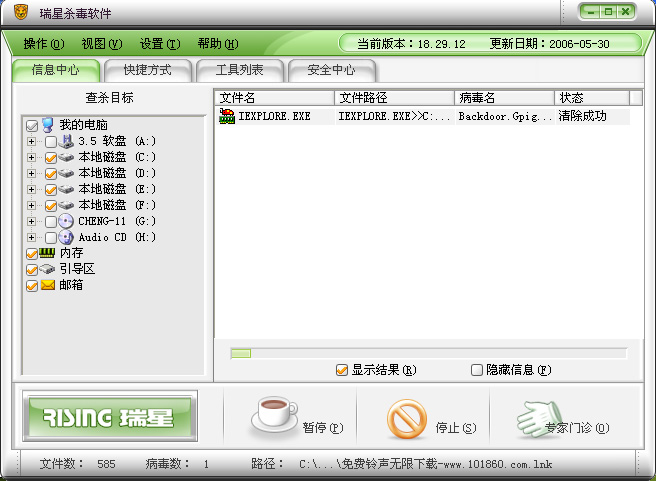
Task: Switch to the 信息中心 tab
Action: [x=56, y=70]
